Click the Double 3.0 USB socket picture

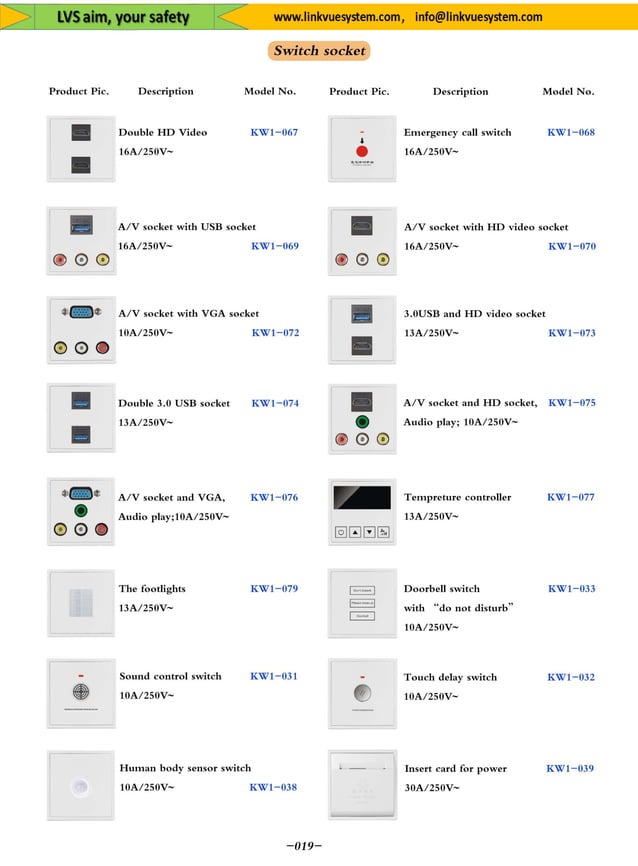(80, 418)
